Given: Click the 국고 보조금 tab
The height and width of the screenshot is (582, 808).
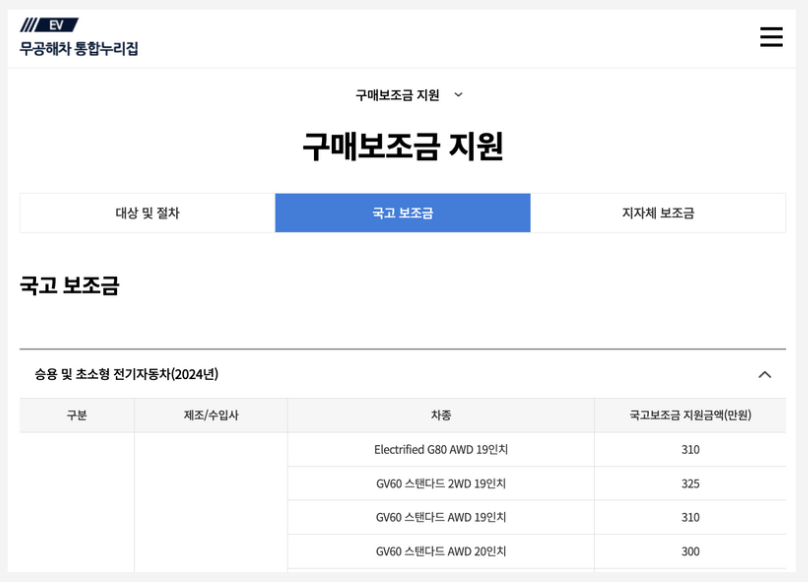Looking at the screenshot, I should 403,212.
